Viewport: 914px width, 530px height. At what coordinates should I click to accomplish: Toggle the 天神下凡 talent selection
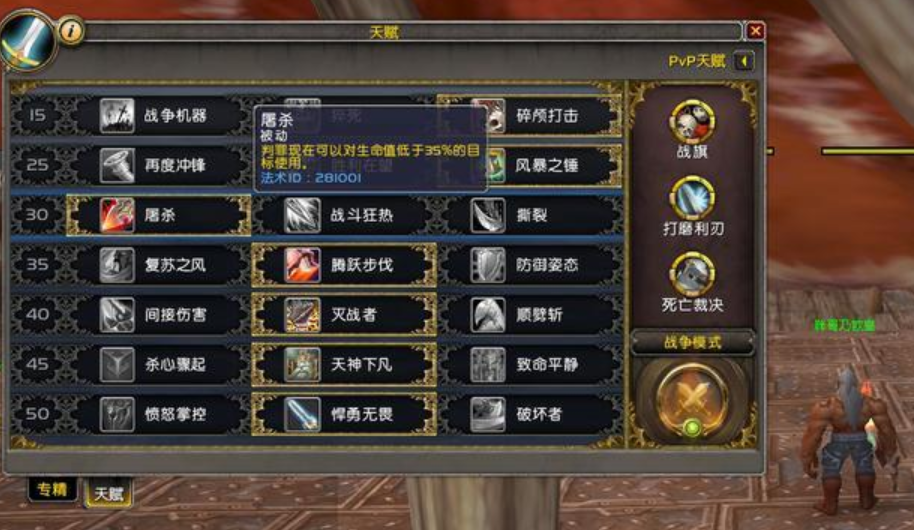[x=344, y=364]
